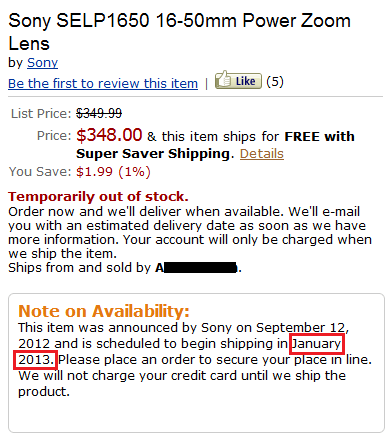Click the 'Note on Availability:' heading
Image resolution: width=391 pixels, height=438 pixels.
coord(104,311)
